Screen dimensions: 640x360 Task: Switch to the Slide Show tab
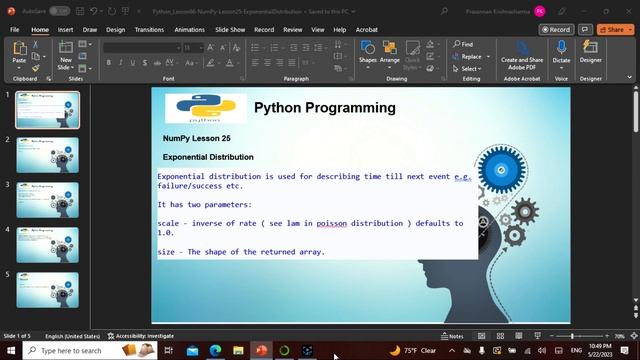pyautogui.click(x=230, y=30)
